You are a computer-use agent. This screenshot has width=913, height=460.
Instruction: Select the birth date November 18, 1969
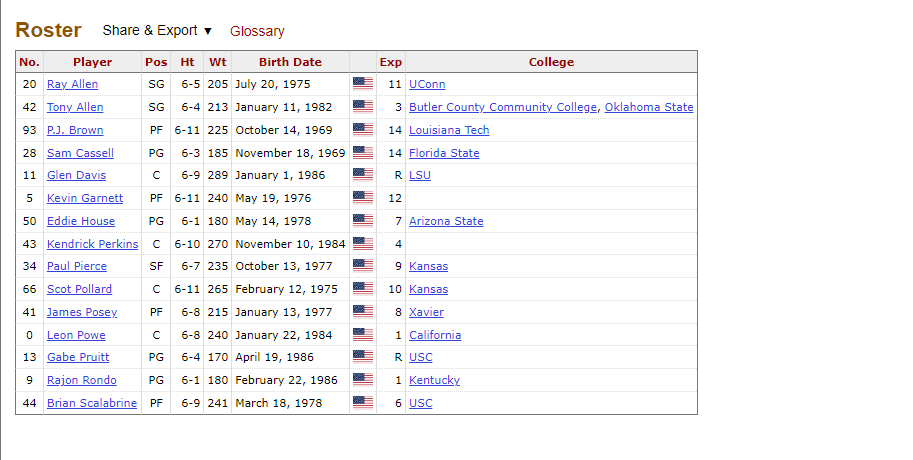click(290, 153)
